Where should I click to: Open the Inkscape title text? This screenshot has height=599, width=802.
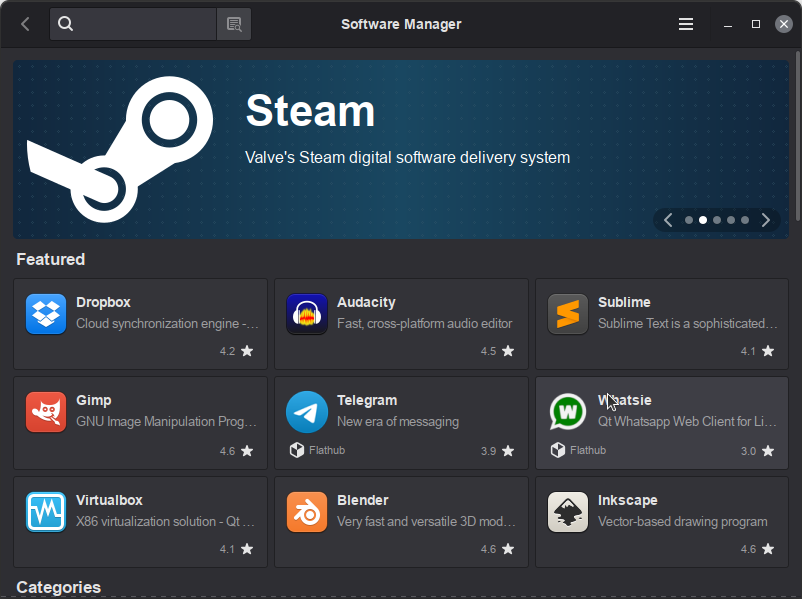(628, 500)
